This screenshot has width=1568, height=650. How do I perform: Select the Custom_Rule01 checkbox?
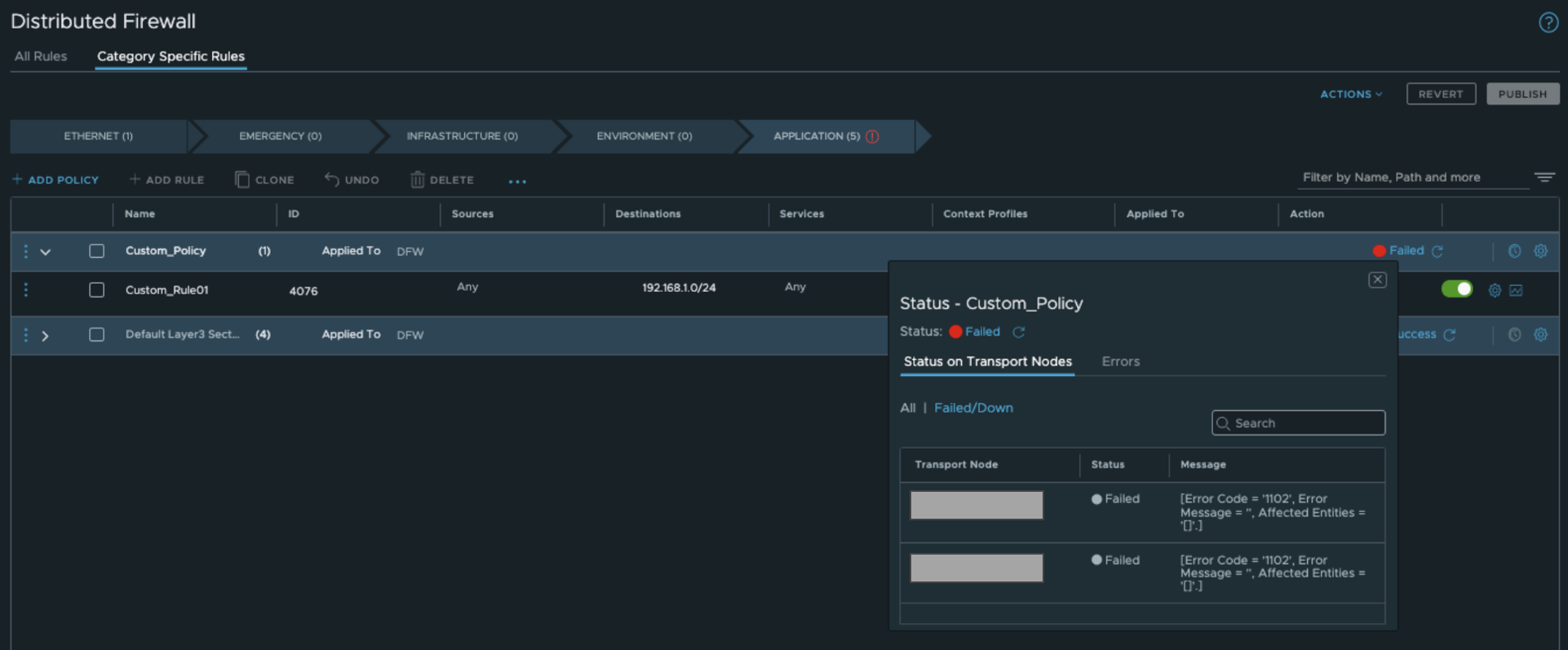[96, 290]
